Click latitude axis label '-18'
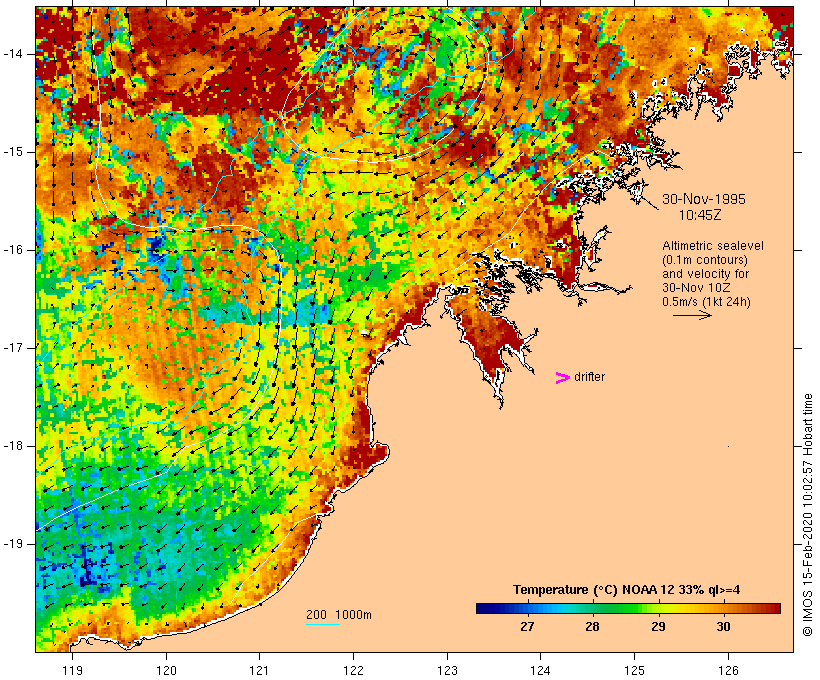Screen dimensions: 820x680 click(12, 446)
